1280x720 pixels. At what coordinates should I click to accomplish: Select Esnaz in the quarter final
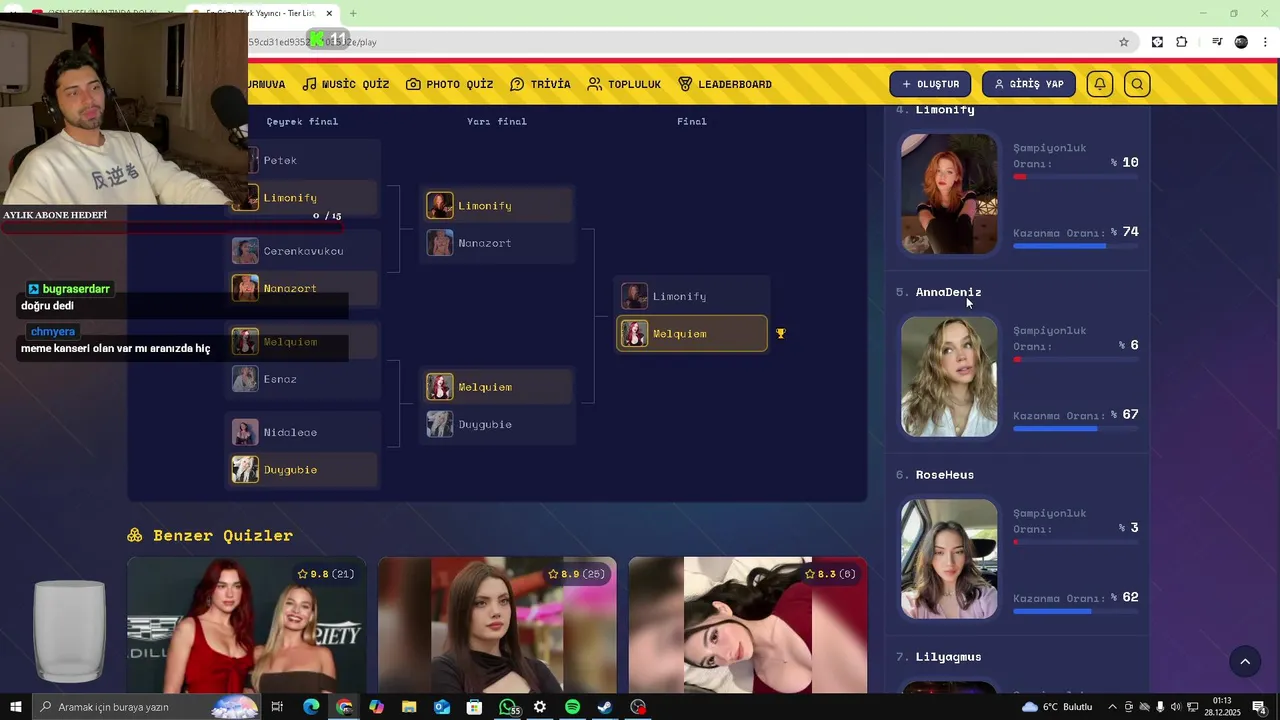click(305, 379)
